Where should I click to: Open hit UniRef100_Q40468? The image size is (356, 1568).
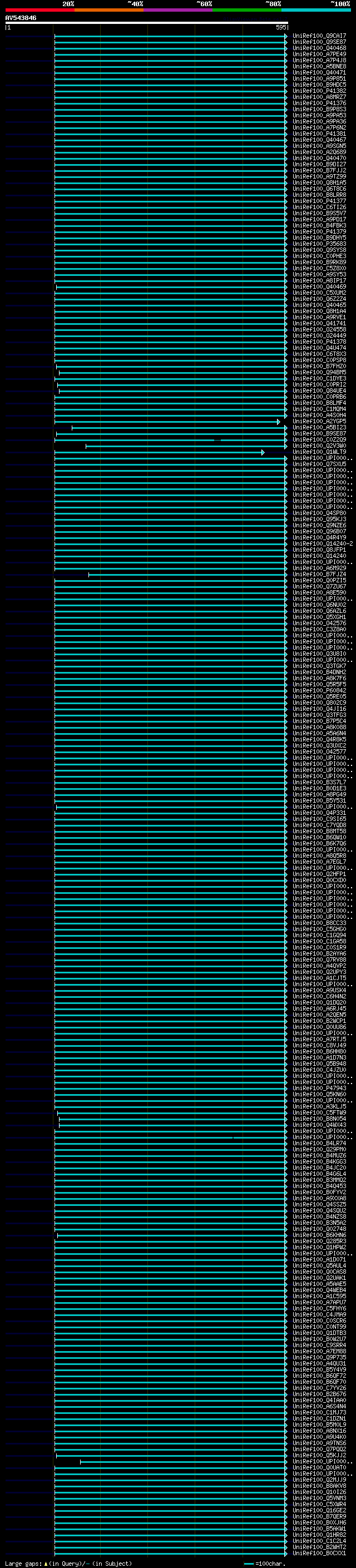(x=319, y=48)
